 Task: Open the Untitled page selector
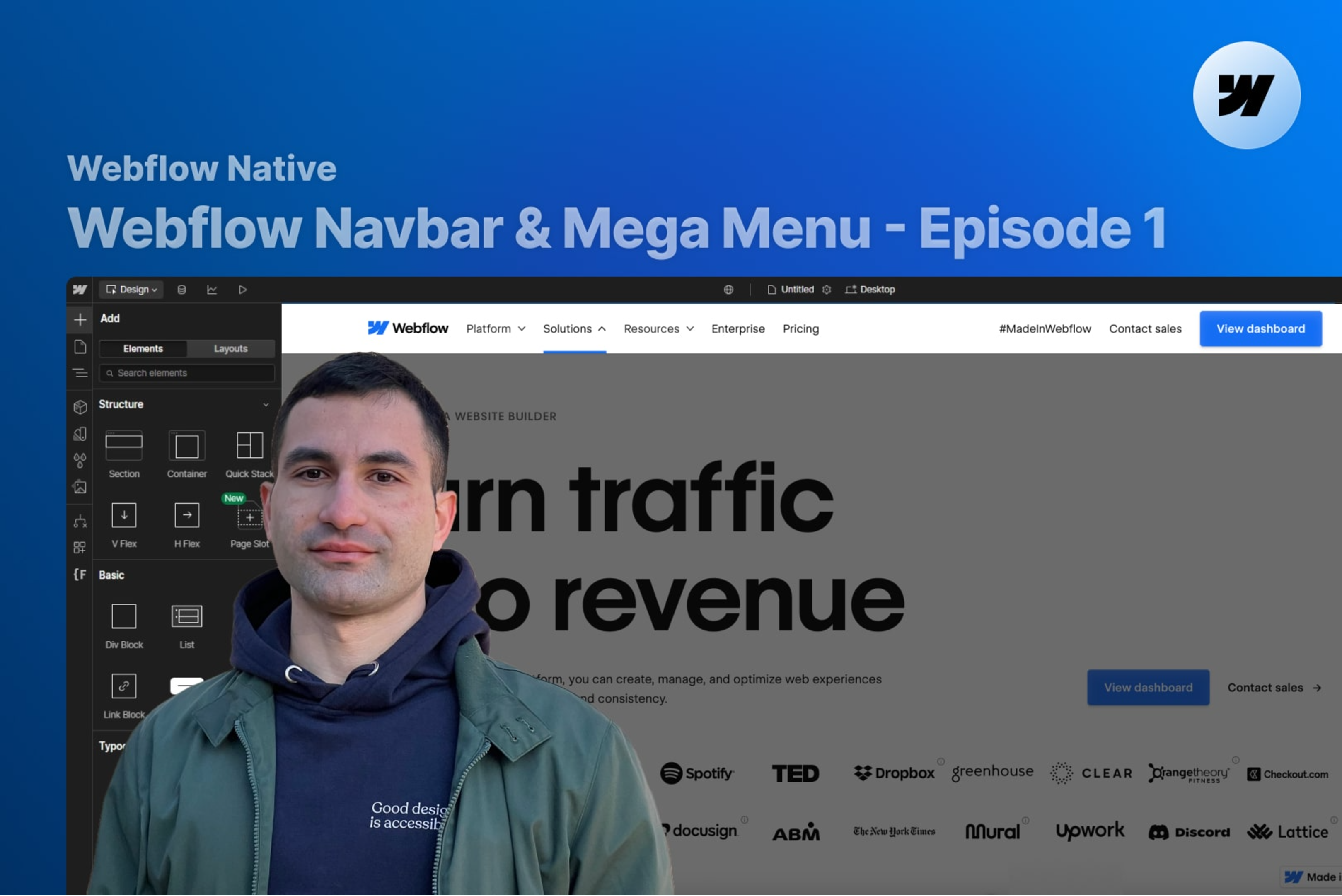coord(791,290)
